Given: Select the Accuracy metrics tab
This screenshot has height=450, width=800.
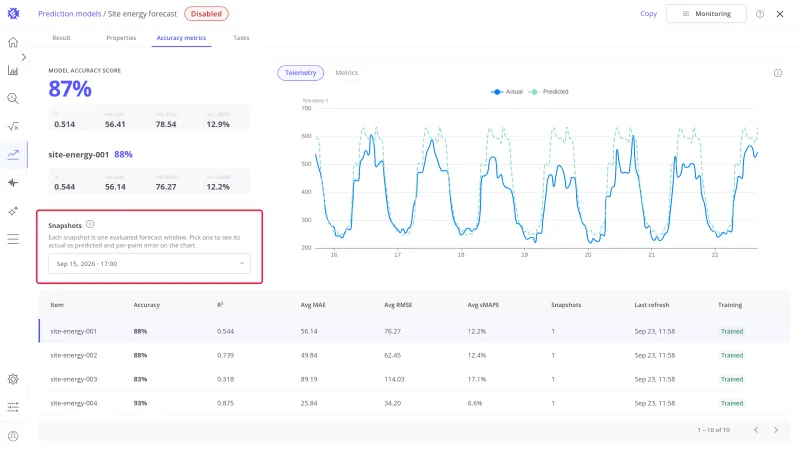Looking at the screenshot, I should click(181, 38).
